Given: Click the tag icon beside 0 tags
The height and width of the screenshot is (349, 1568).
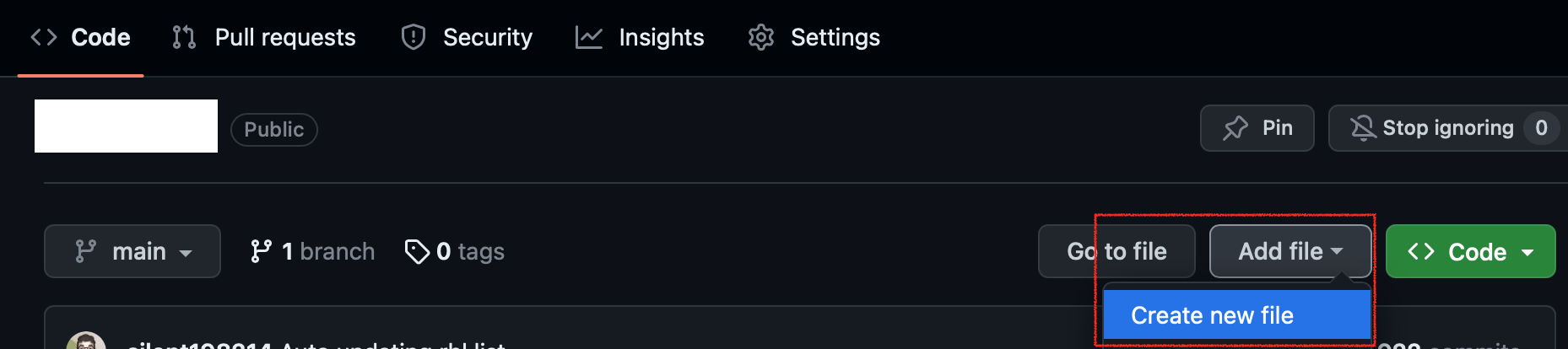Looking at the screenshot, I should [x=417, y=251].
